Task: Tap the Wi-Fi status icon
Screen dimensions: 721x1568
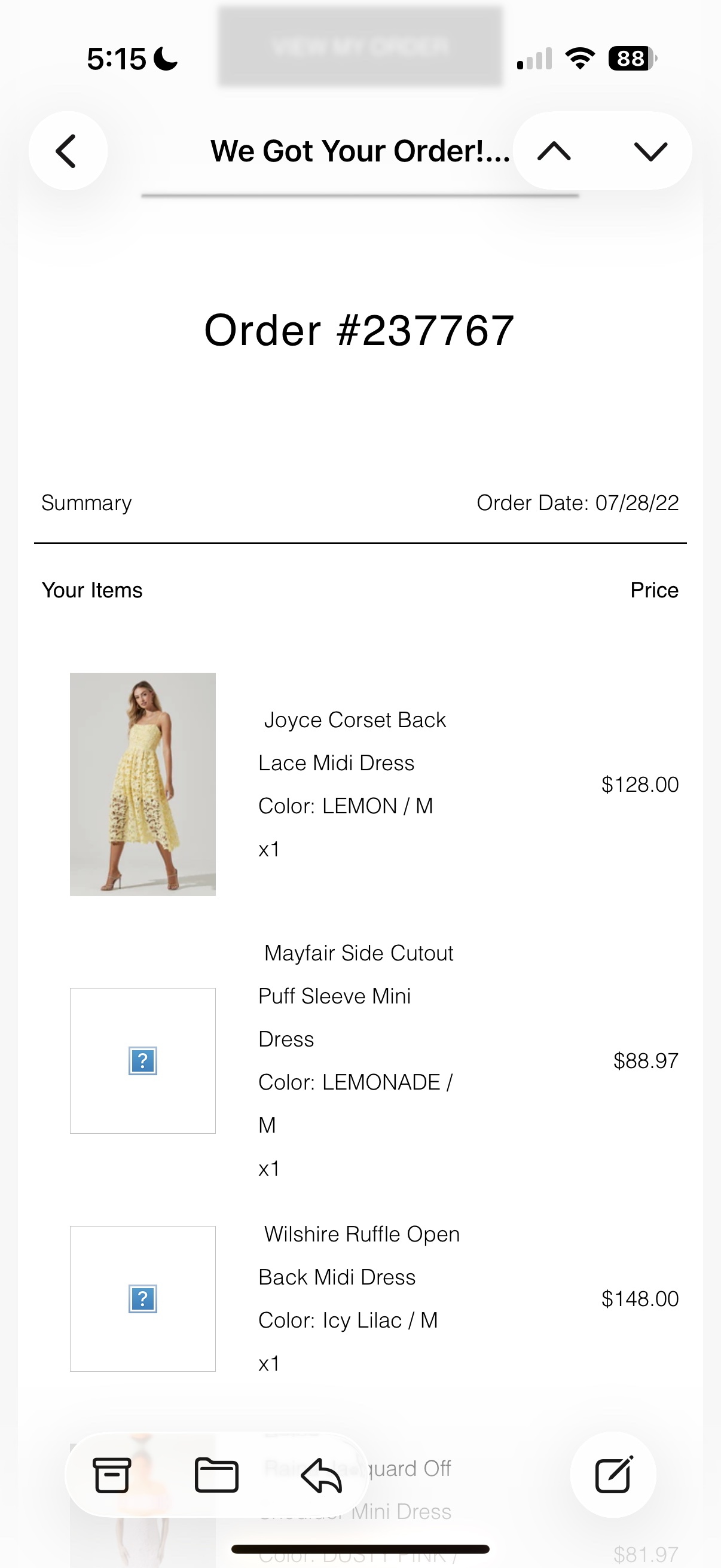Action: 580,59
